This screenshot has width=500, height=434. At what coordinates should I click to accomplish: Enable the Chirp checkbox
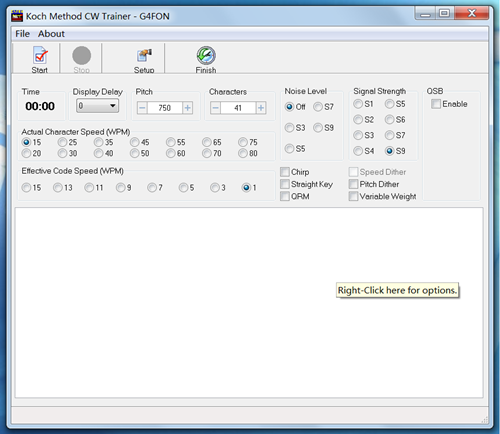[x=285, y=172]
